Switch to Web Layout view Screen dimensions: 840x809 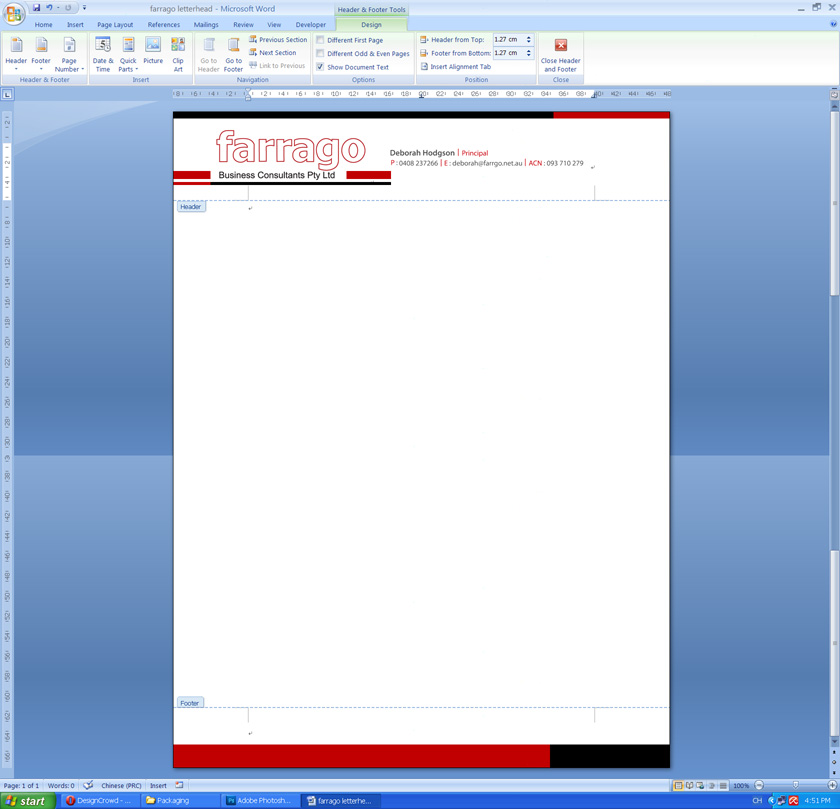click(700, 785)
